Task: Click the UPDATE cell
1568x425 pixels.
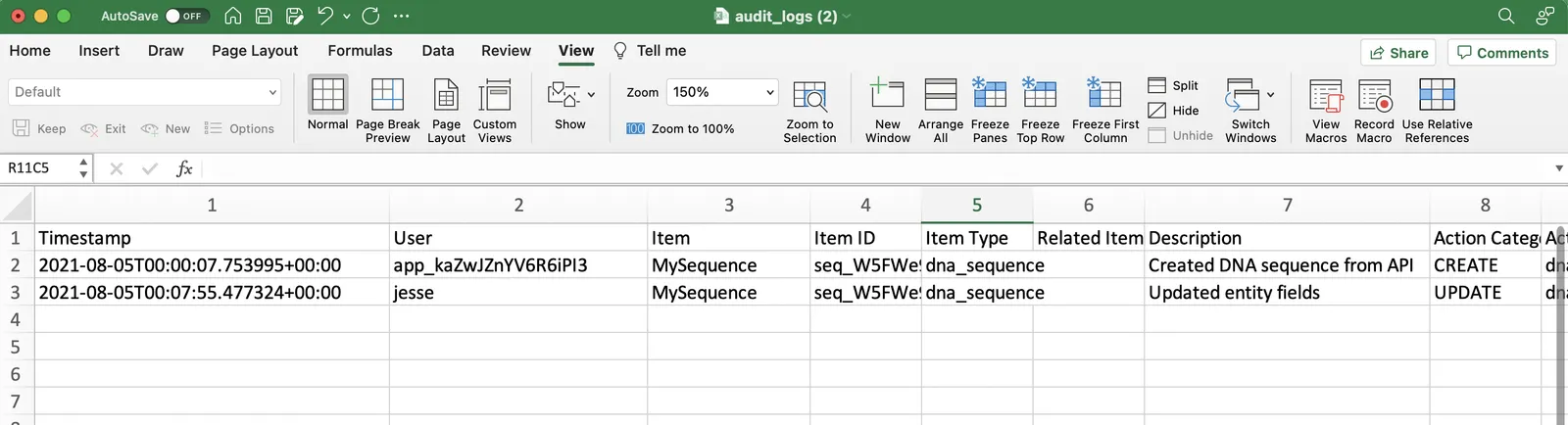Action: 1485,293
